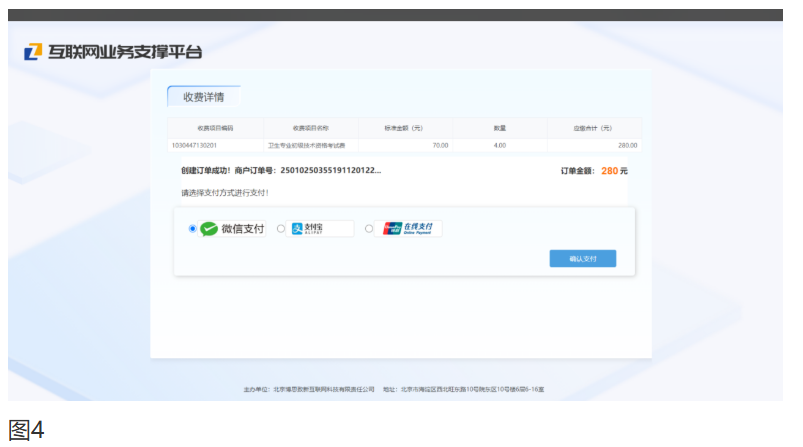The height and width of the screenshot is (447, 803).
Task: Select the 微信支付 radio button
Action: tap(192, 229)
